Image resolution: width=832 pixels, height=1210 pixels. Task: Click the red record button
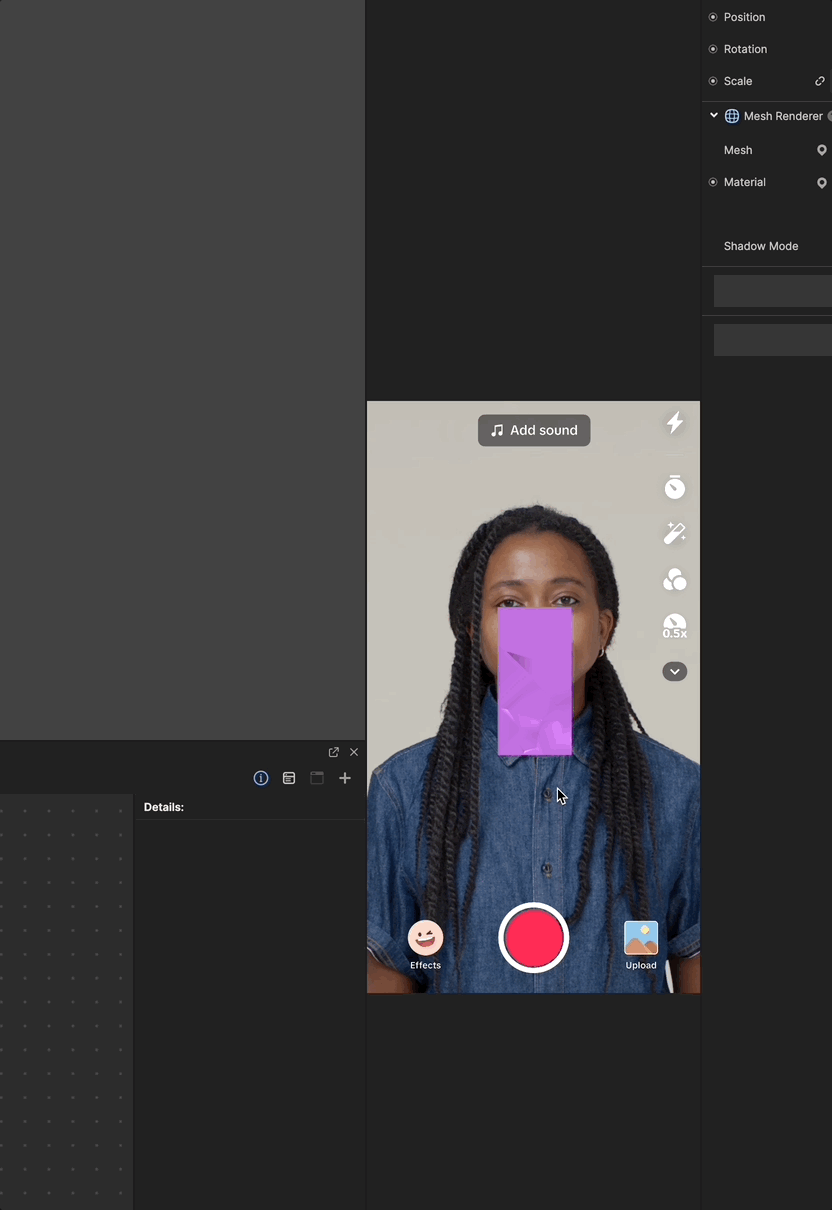click(x=534, y=938)
